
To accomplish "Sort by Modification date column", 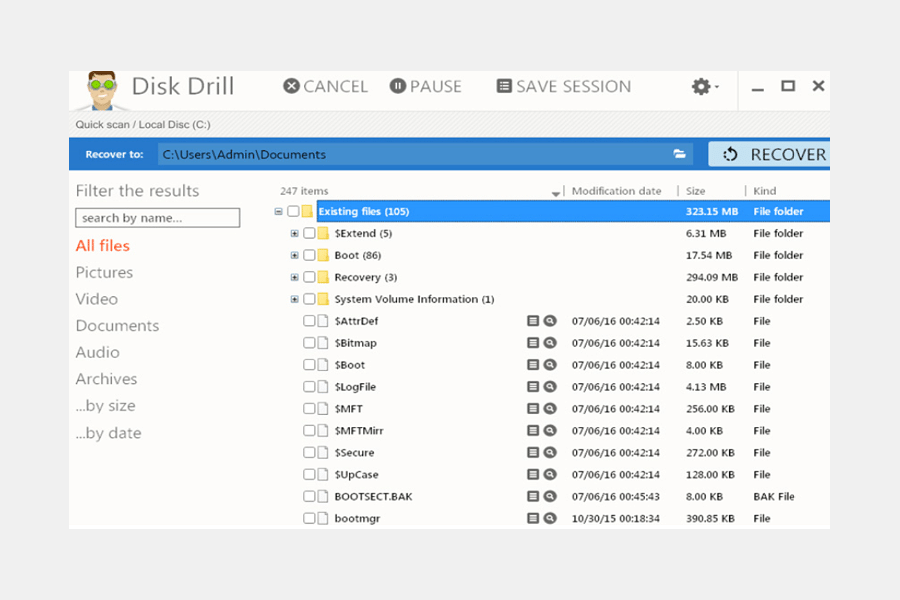I will 616,191.
